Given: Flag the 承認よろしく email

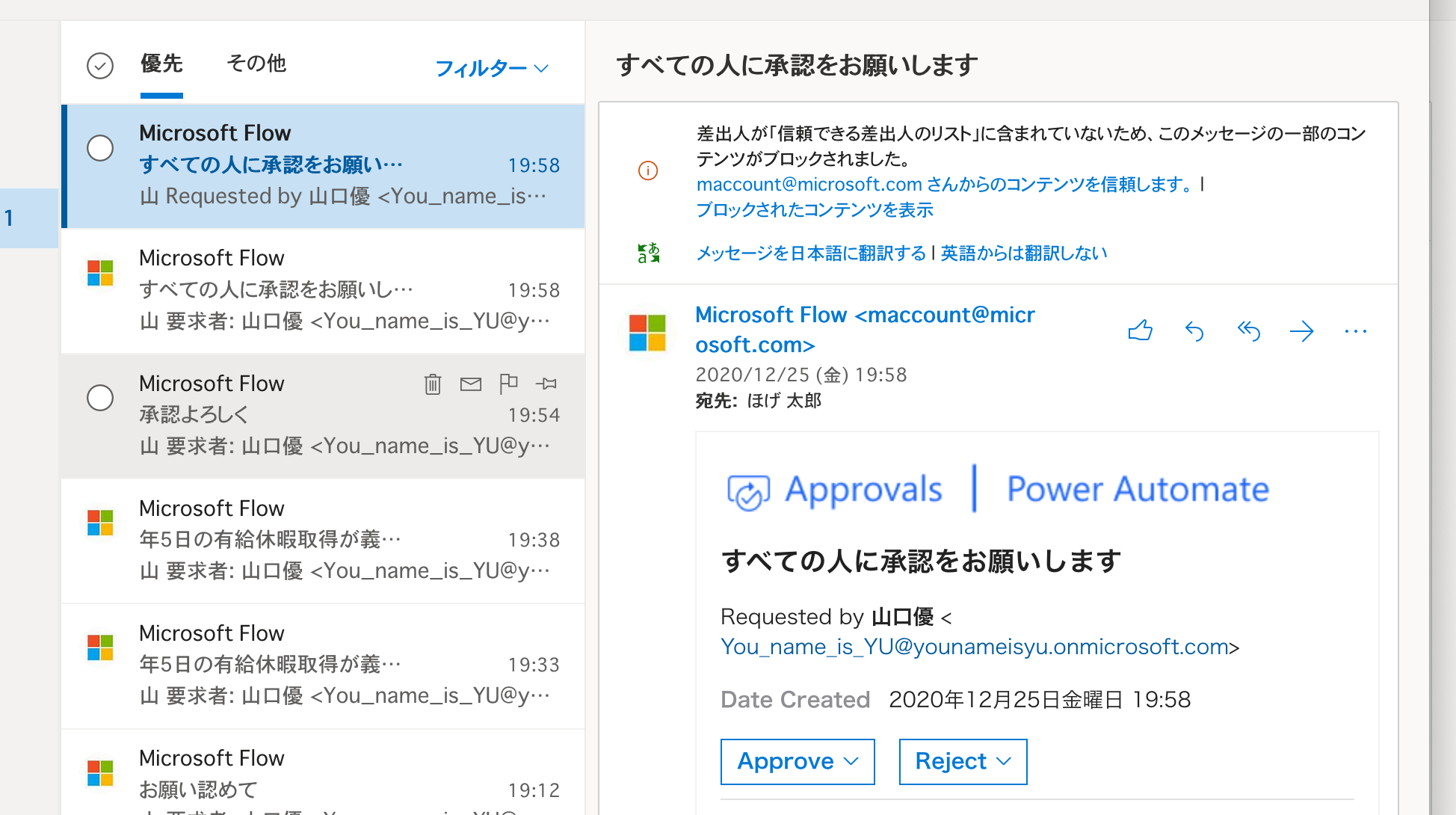Looking at the screenshot, I should coord(509,384).
